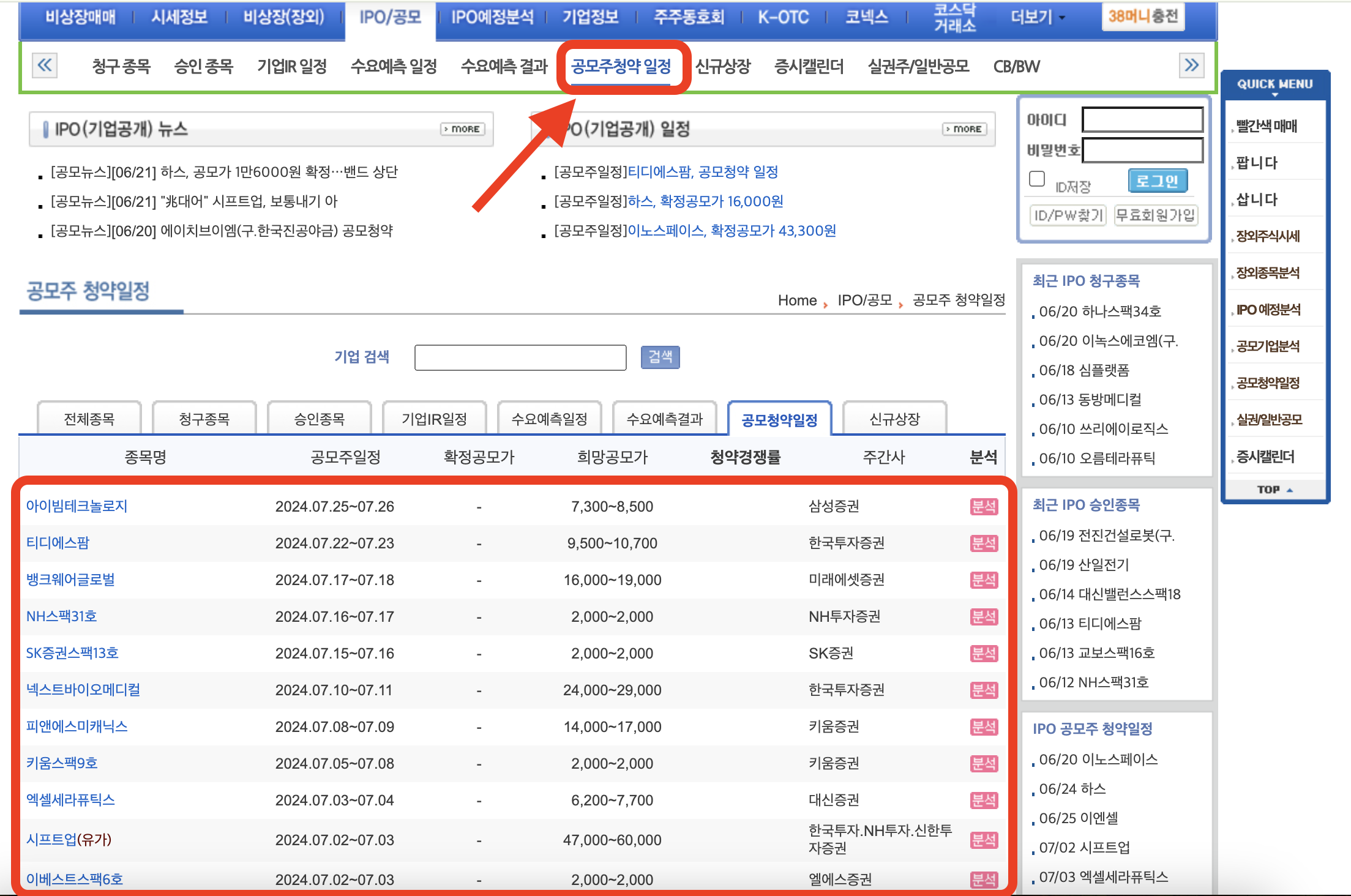Screen dimensions: 1351x896
Task: Click the 무료회원가입 signup button
Action: pos(1155,215)
